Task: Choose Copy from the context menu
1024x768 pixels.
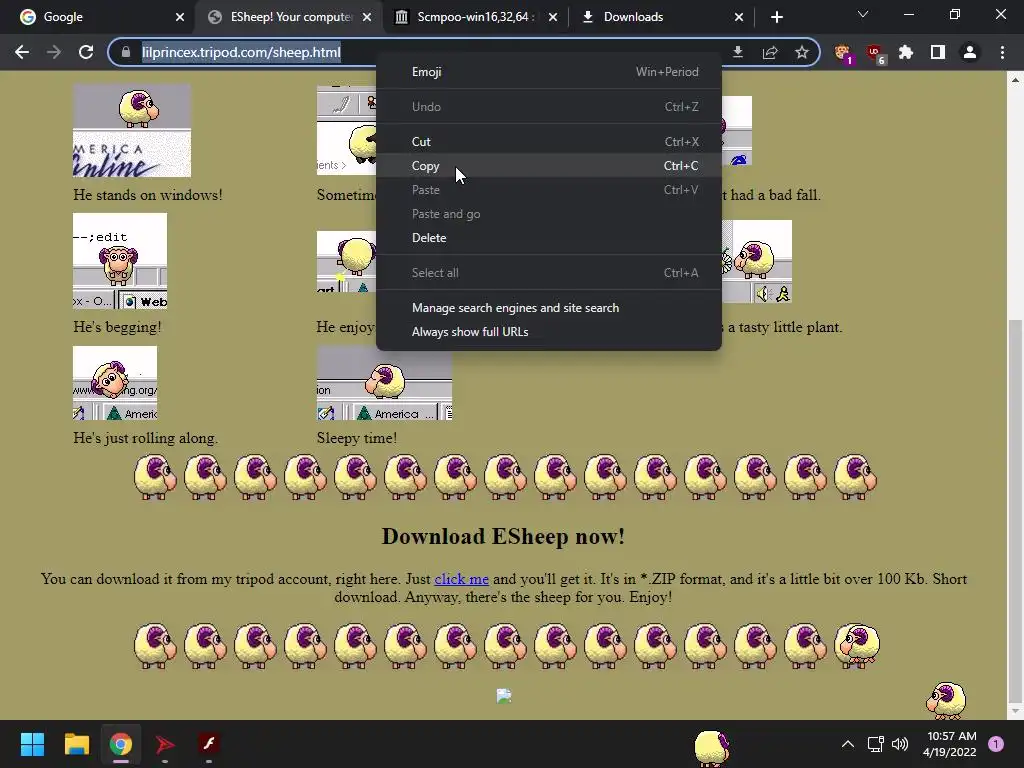Action: click(549, 166)
